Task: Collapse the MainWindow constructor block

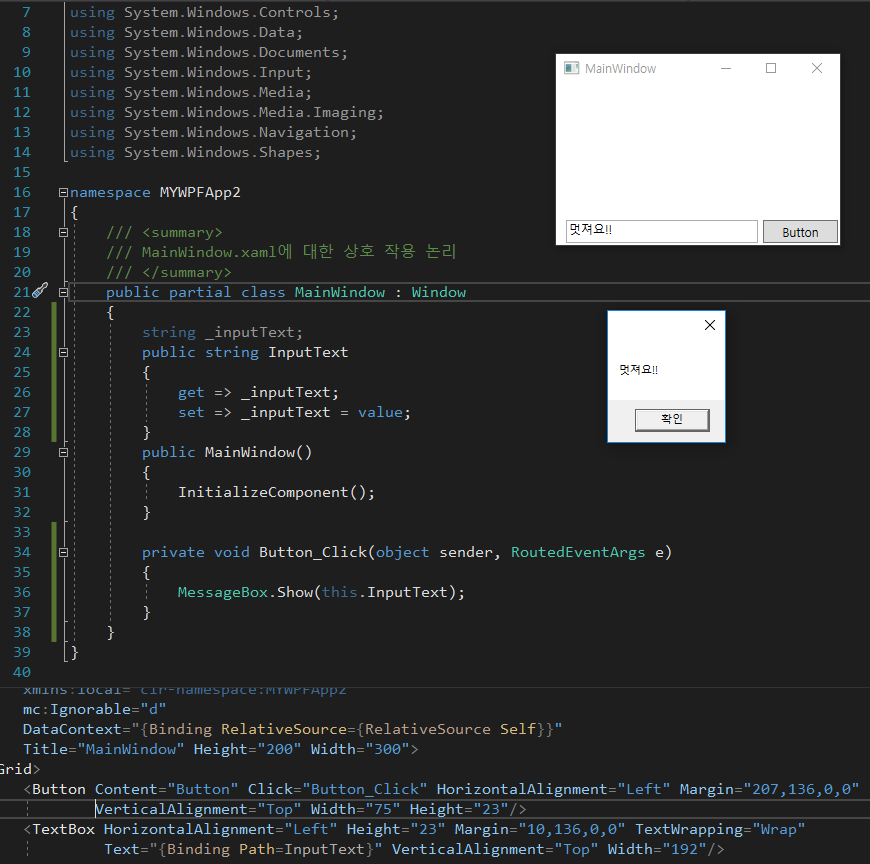Action: point(63,452)
